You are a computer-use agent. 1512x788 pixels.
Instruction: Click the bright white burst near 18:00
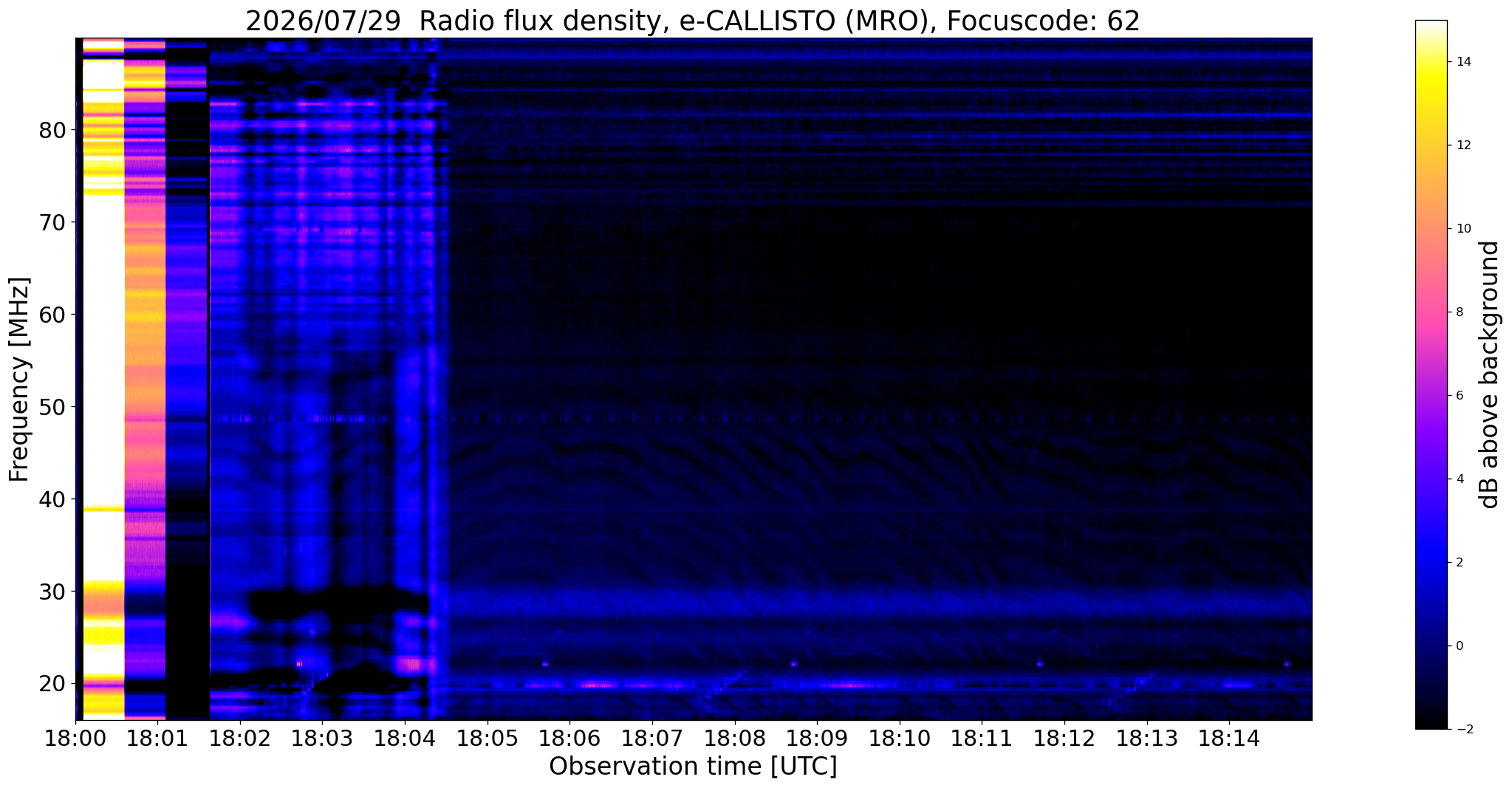coord(103,295)
